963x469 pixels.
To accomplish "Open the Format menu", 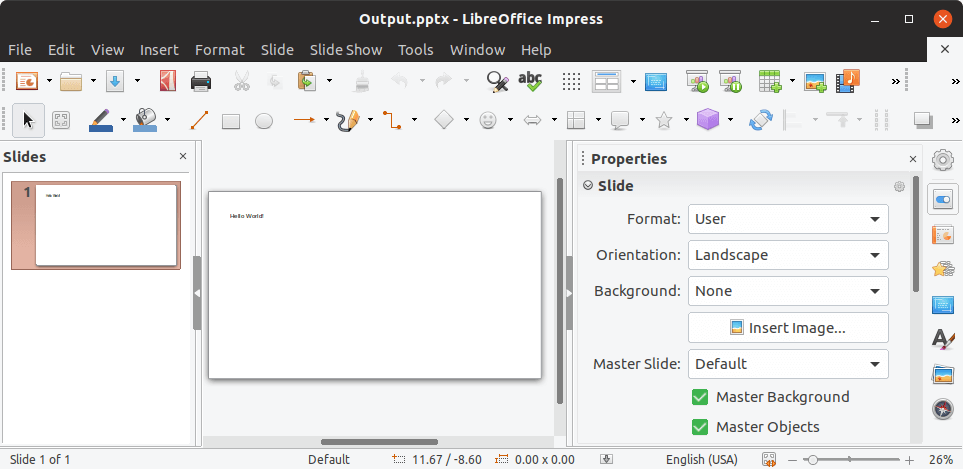I will click(x=219, y=50).
